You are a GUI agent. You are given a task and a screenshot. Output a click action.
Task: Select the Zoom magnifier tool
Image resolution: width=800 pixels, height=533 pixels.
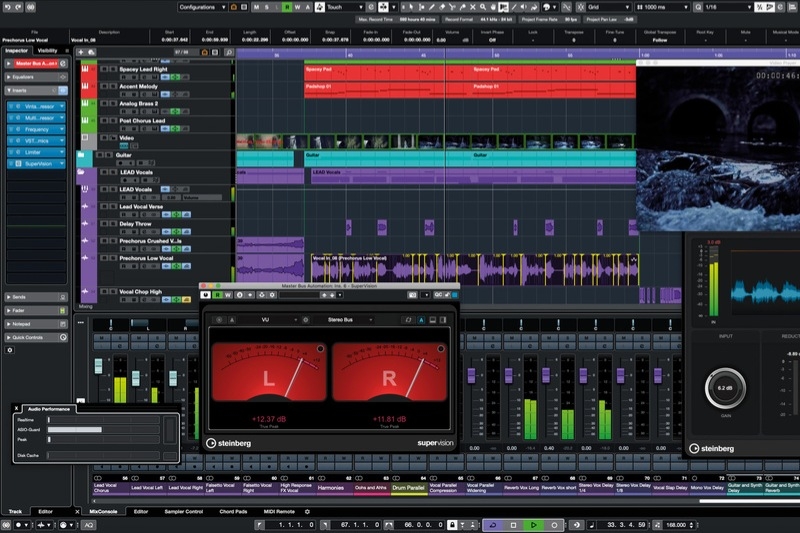(483, 7)
